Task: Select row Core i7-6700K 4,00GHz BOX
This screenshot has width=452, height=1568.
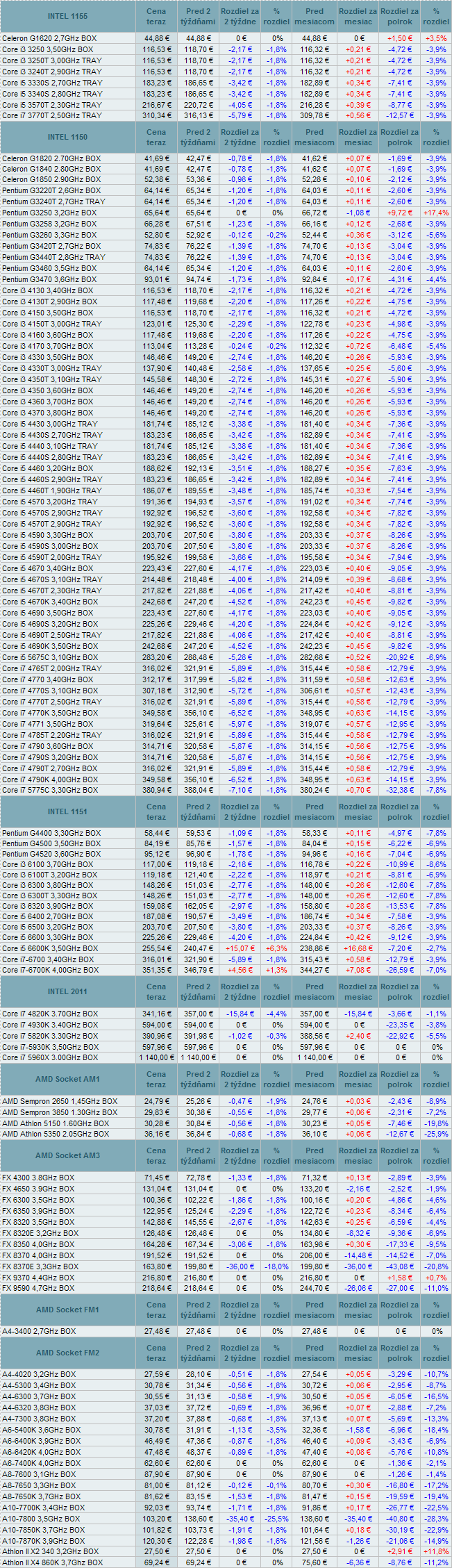Action: [226, 970]
